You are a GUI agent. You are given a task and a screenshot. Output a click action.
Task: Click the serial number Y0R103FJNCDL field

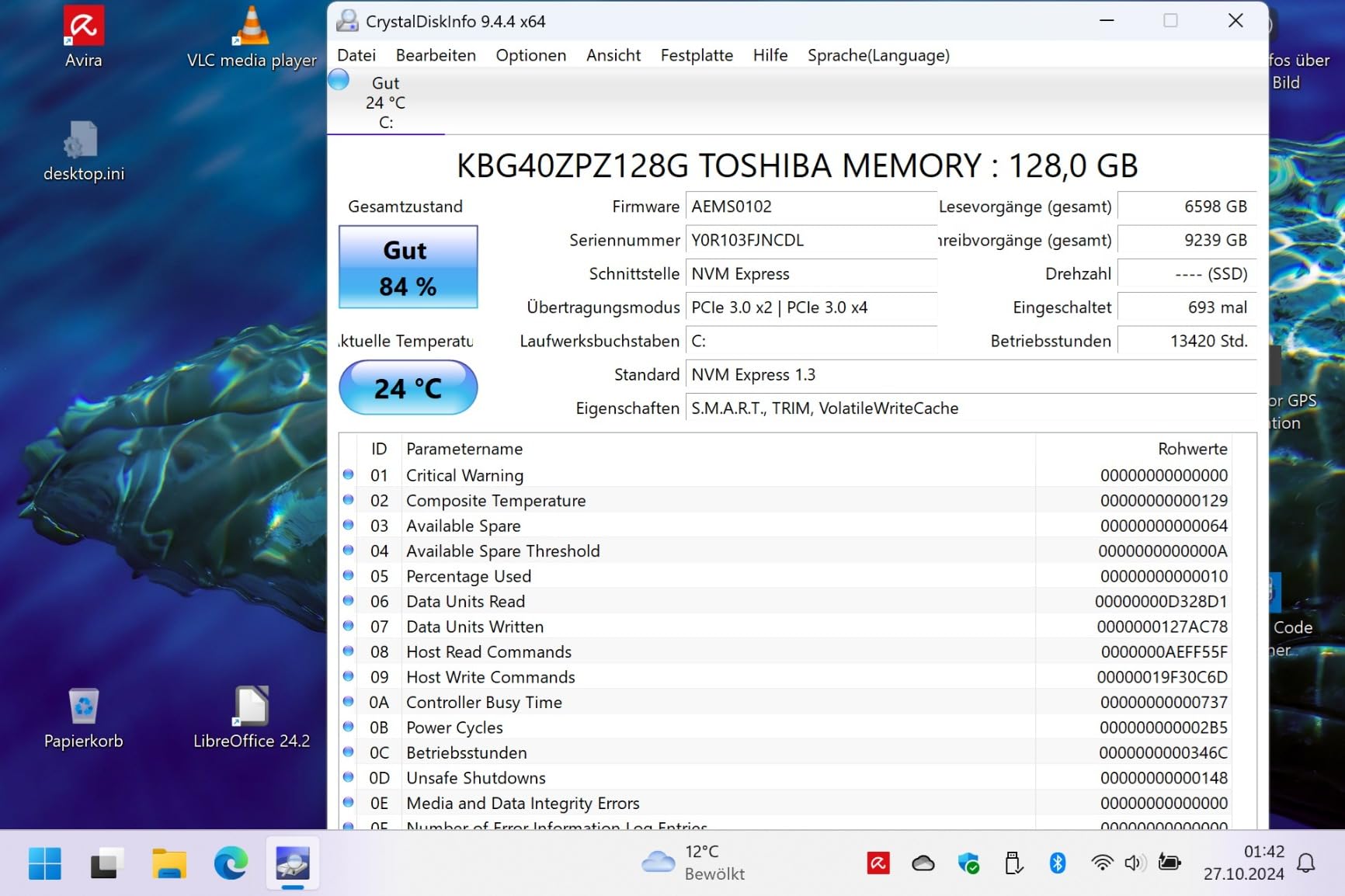tap(811, 240)
